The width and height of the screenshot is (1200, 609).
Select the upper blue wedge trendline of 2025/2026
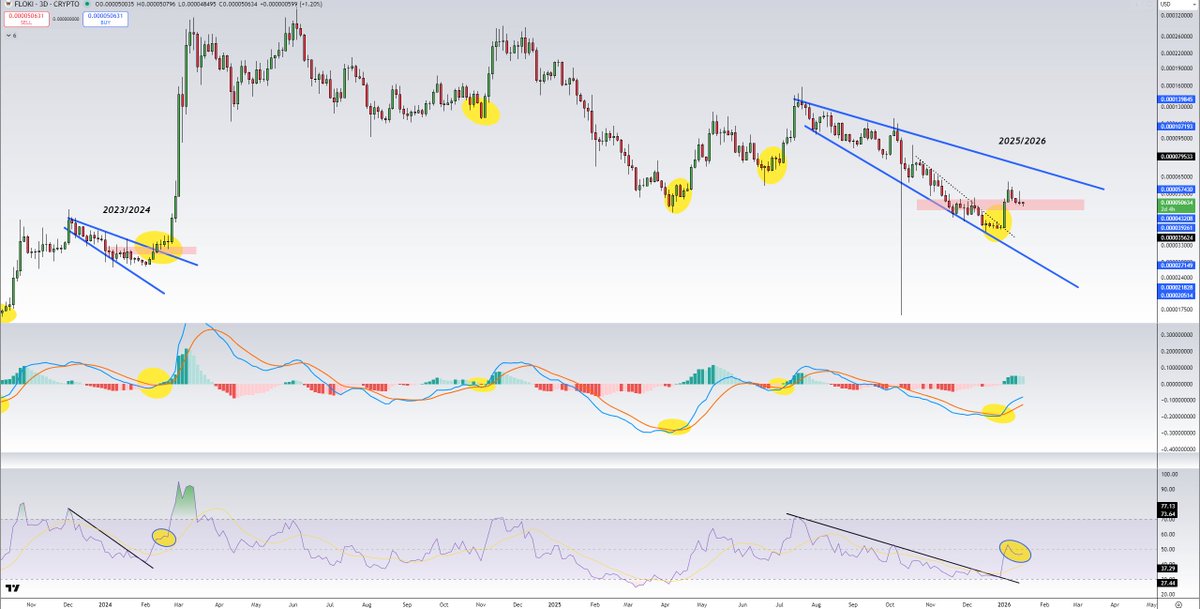click(950, 142)
